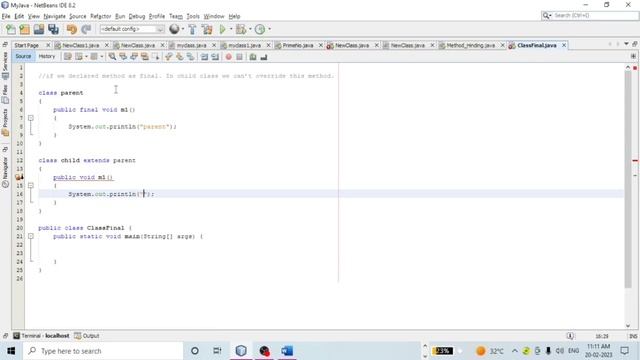The width and height of the screenshot is (640, 360).
Task: Open the Navigate menu
Action: point(54,16)
